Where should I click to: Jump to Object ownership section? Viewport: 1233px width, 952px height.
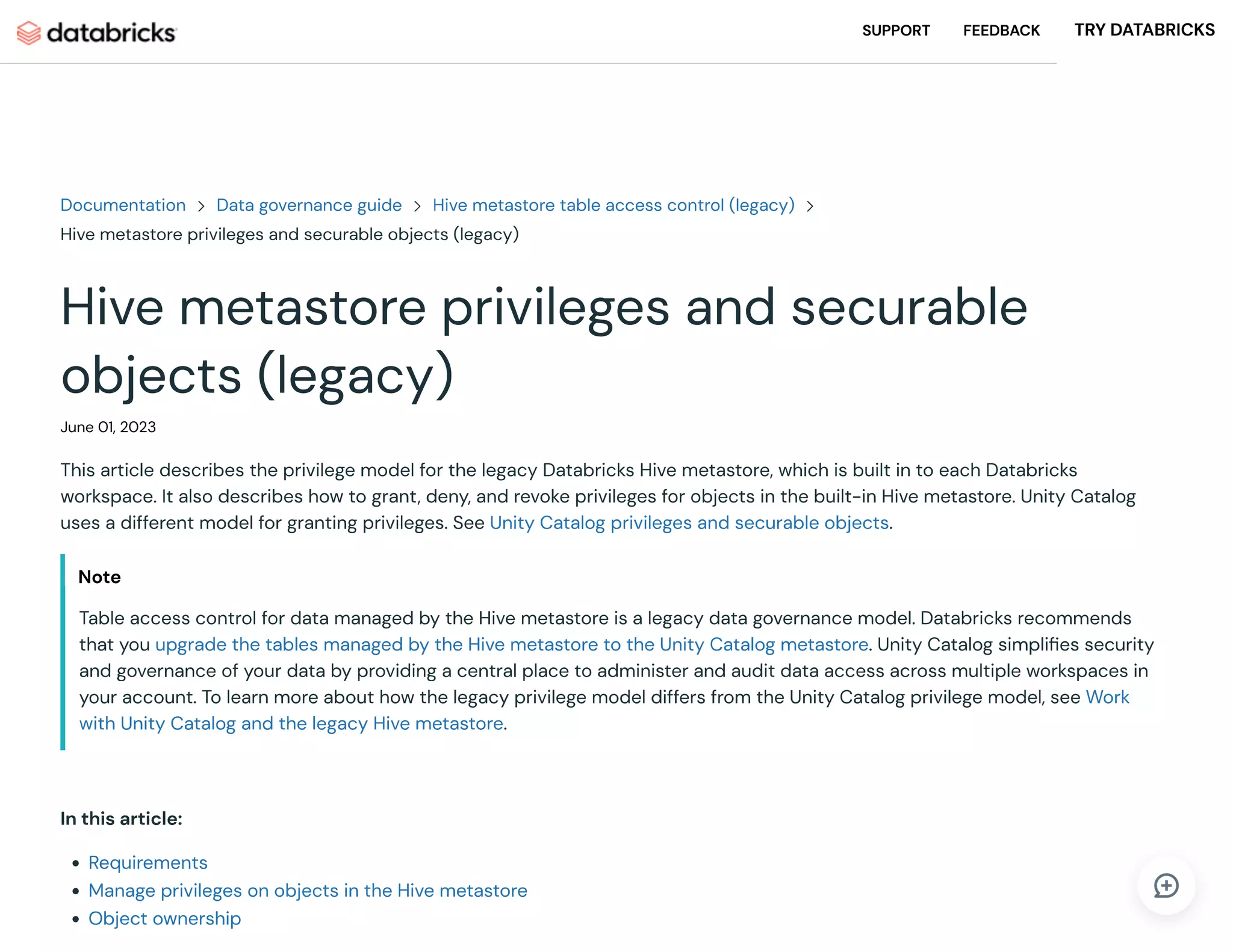pyautogui.click(x=164, y=918)
